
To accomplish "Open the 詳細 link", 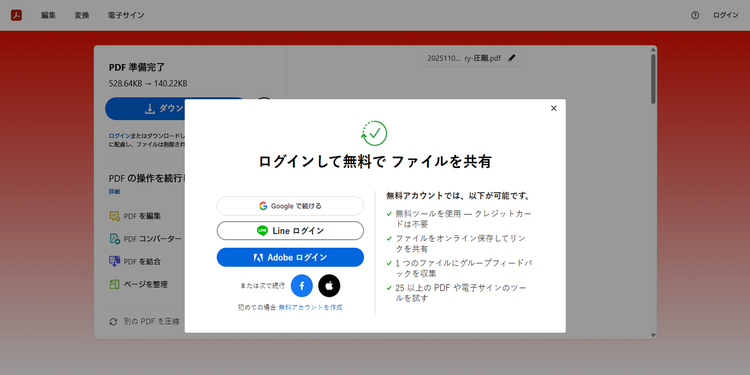I will [114, 191].
